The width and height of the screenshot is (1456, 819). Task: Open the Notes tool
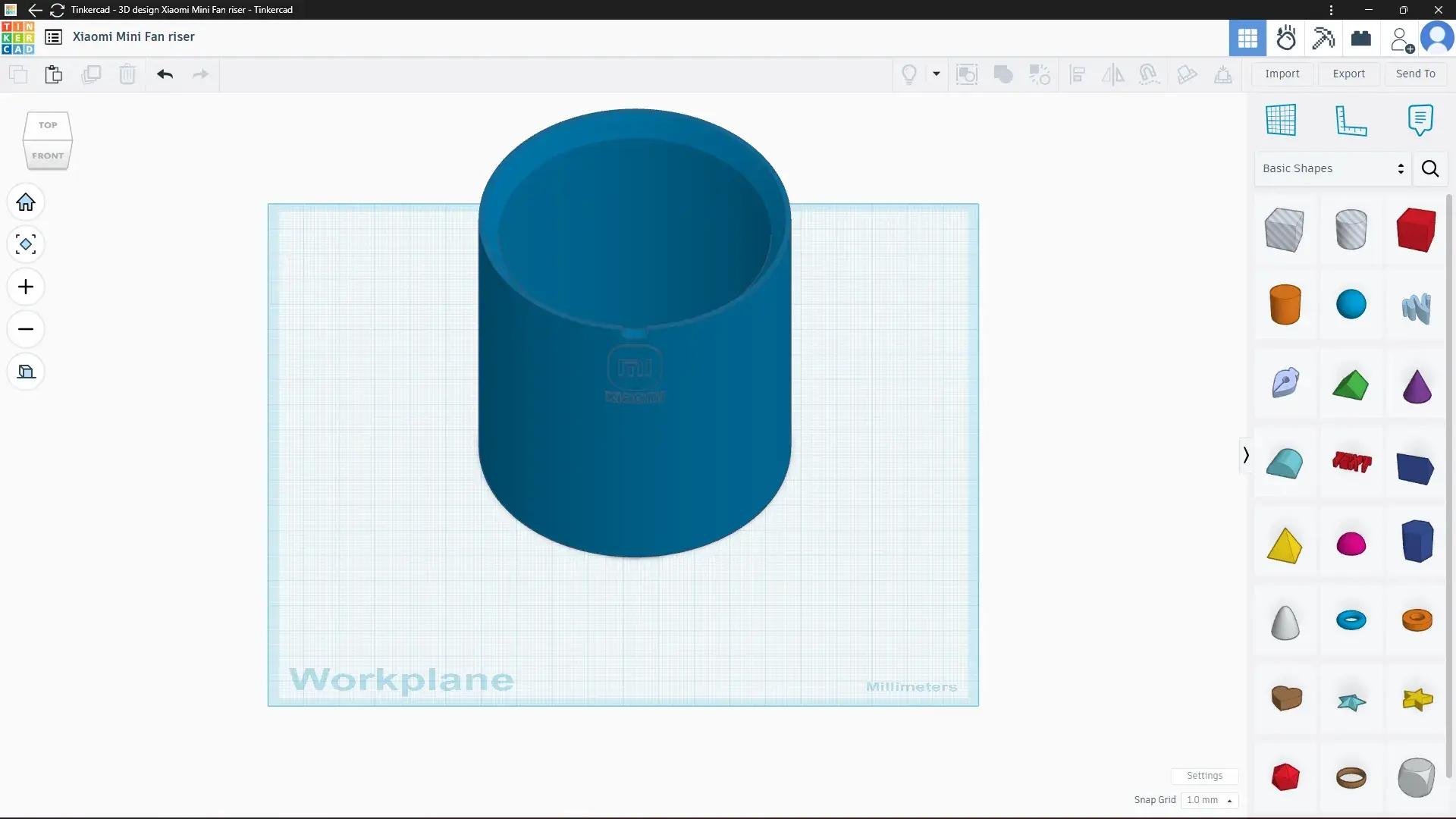pyautogui.click(x=1420, y=120)
